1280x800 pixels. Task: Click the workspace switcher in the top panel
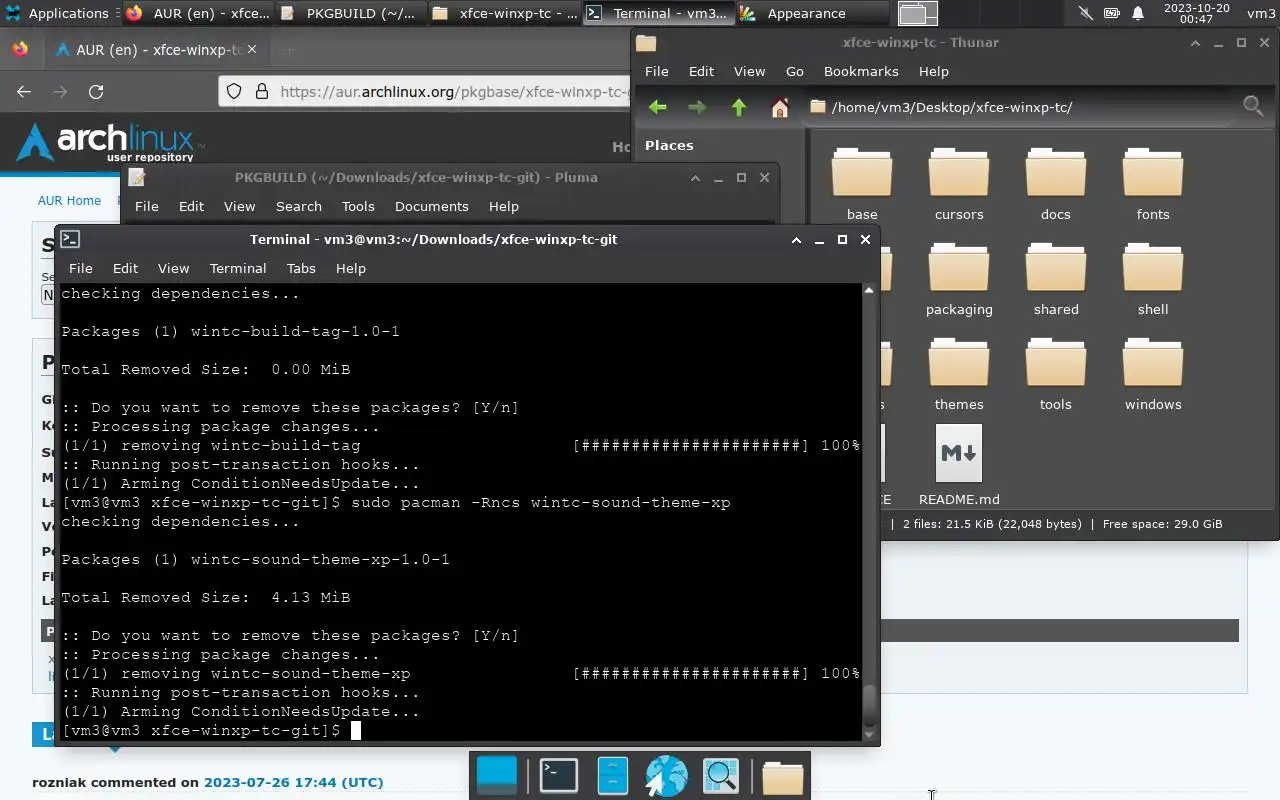click(x=917, y=13)
